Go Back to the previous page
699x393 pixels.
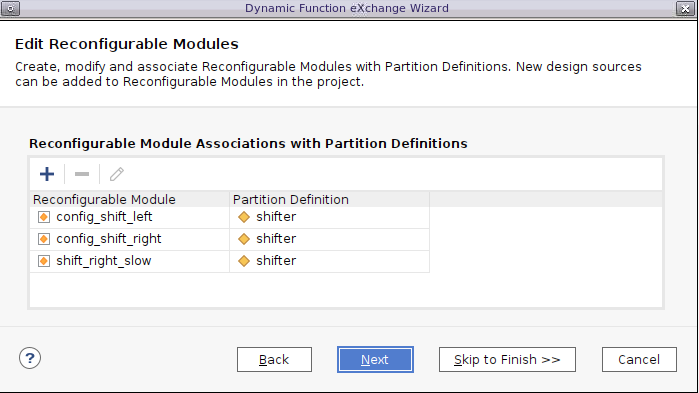(274, 360)
